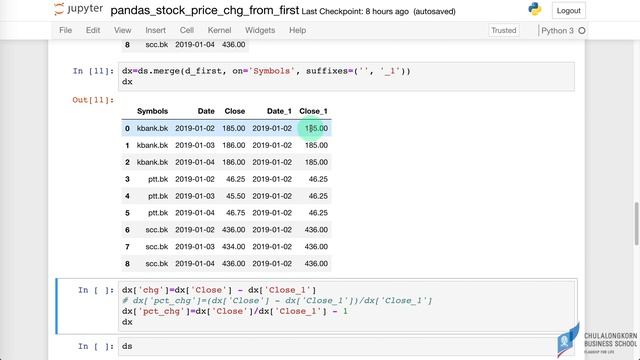640x360 pixels.
Task: Click Date 2019-01-04 in row 2
Action: (x=195, y=162)
